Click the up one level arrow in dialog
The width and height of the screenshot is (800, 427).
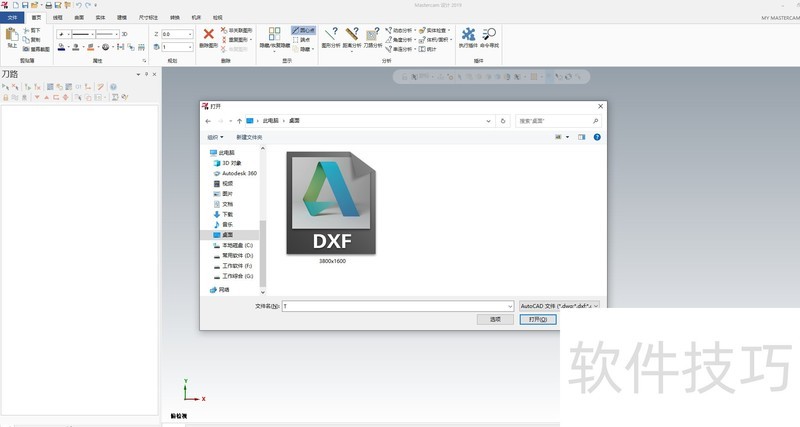[x=239, y=121]
